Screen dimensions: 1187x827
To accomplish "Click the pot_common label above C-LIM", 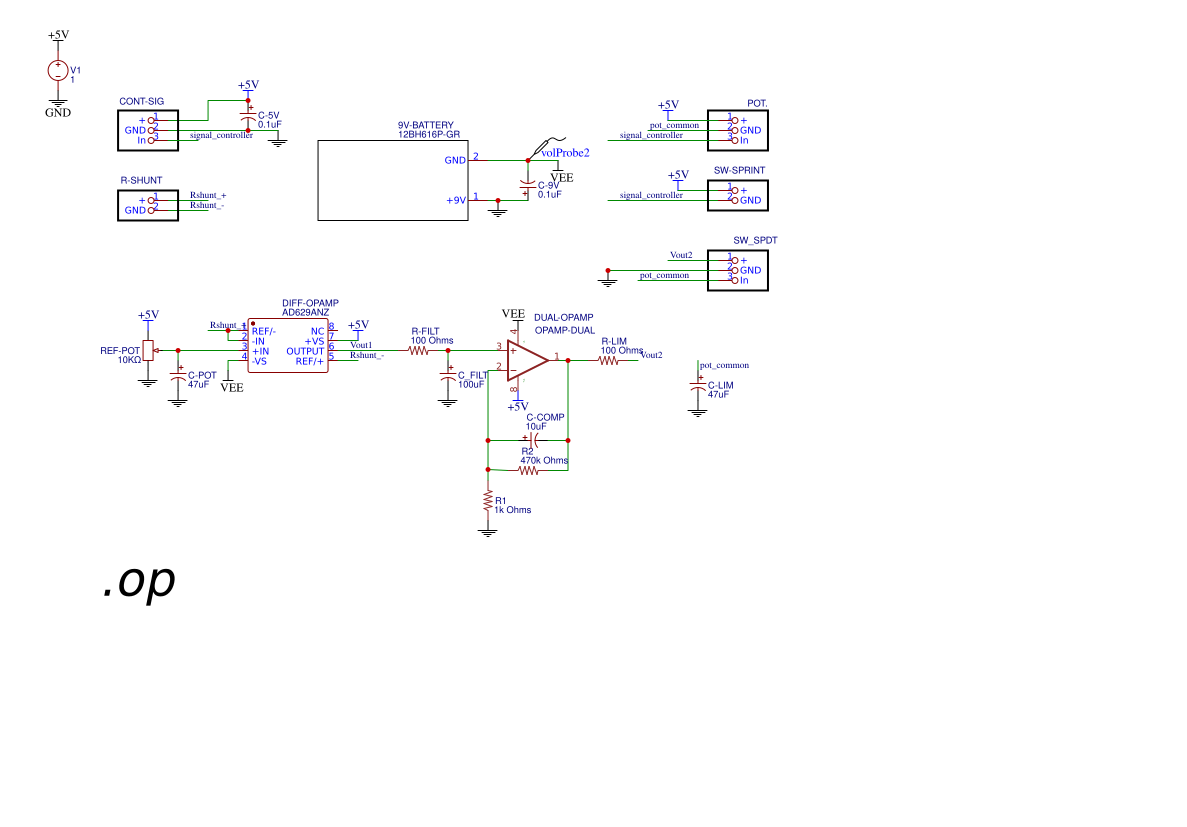I will pos(724,365).
